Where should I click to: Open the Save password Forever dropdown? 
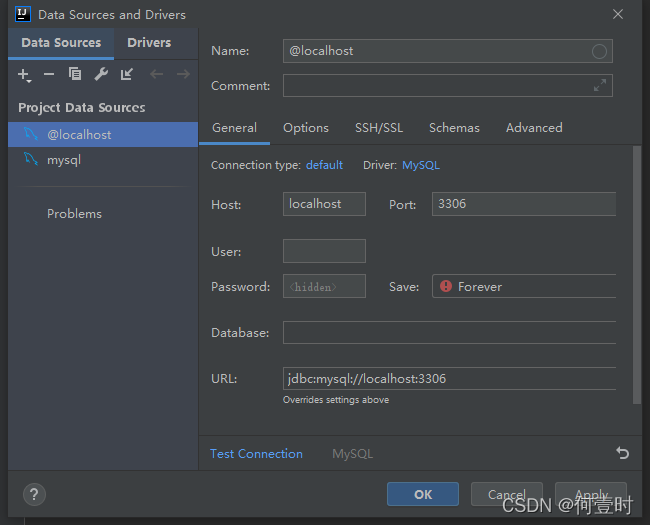point(524,286)
